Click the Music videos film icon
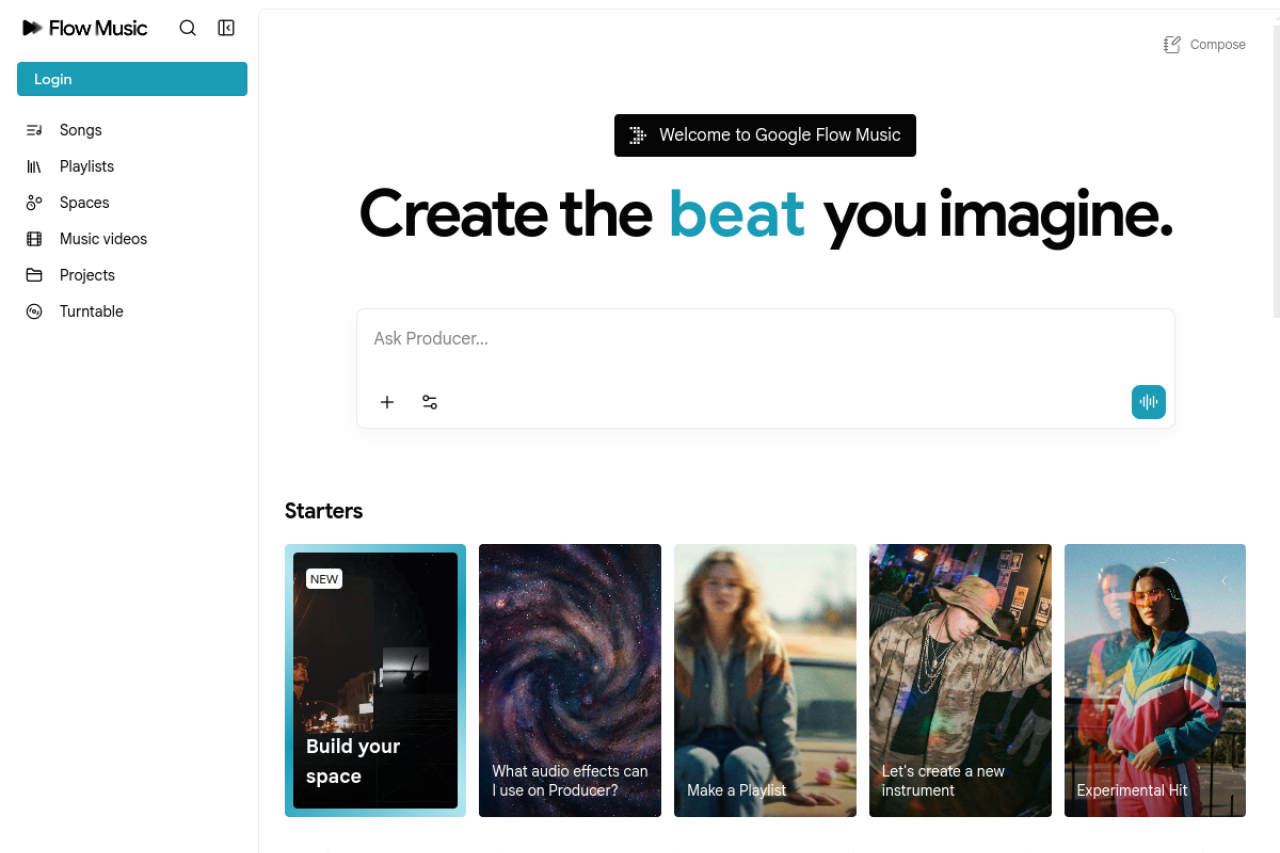1280x853 pixels. coord(34,239)
